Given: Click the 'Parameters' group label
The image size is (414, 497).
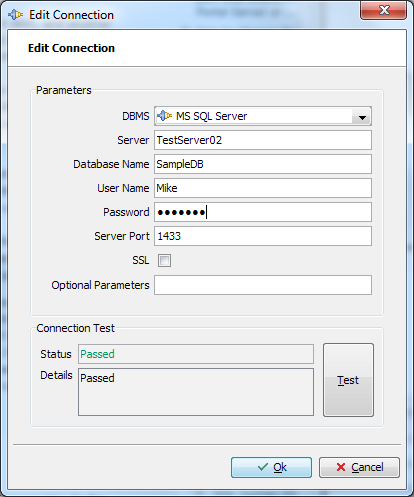Looking at the screenshot, I should (x=64, y=90).
